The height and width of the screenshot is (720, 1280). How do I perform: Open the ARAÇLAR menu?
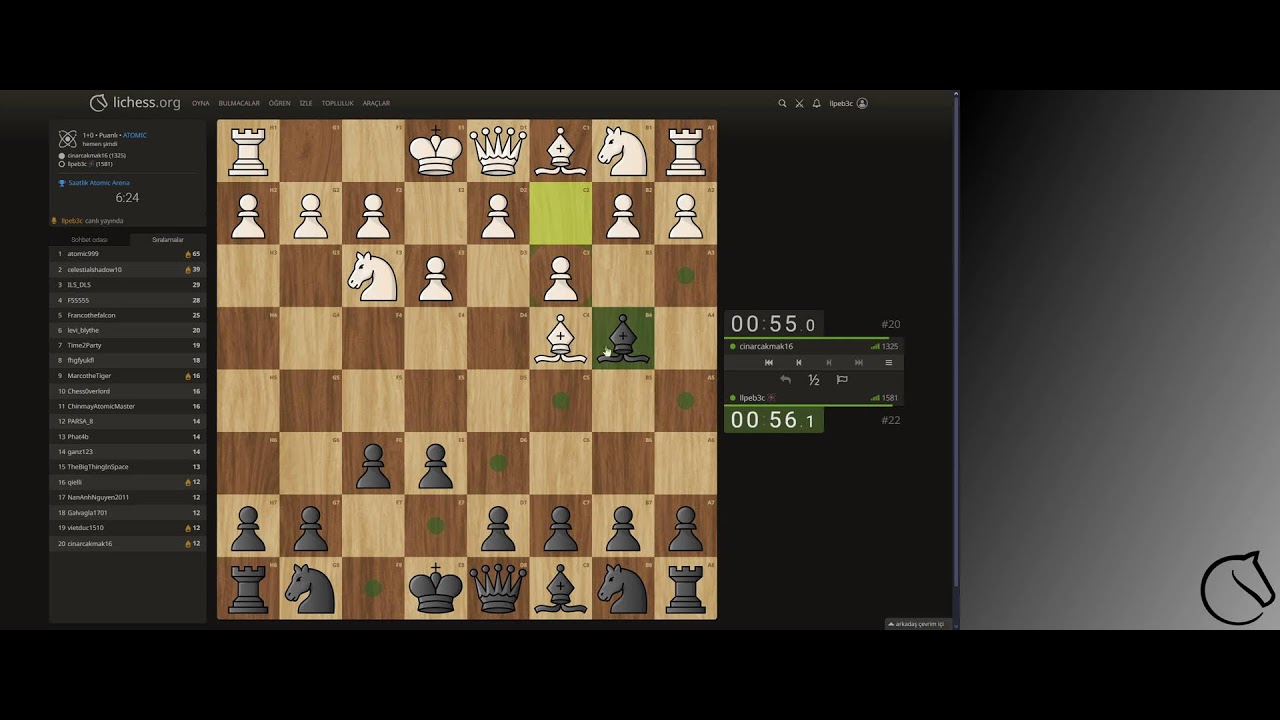376,103
